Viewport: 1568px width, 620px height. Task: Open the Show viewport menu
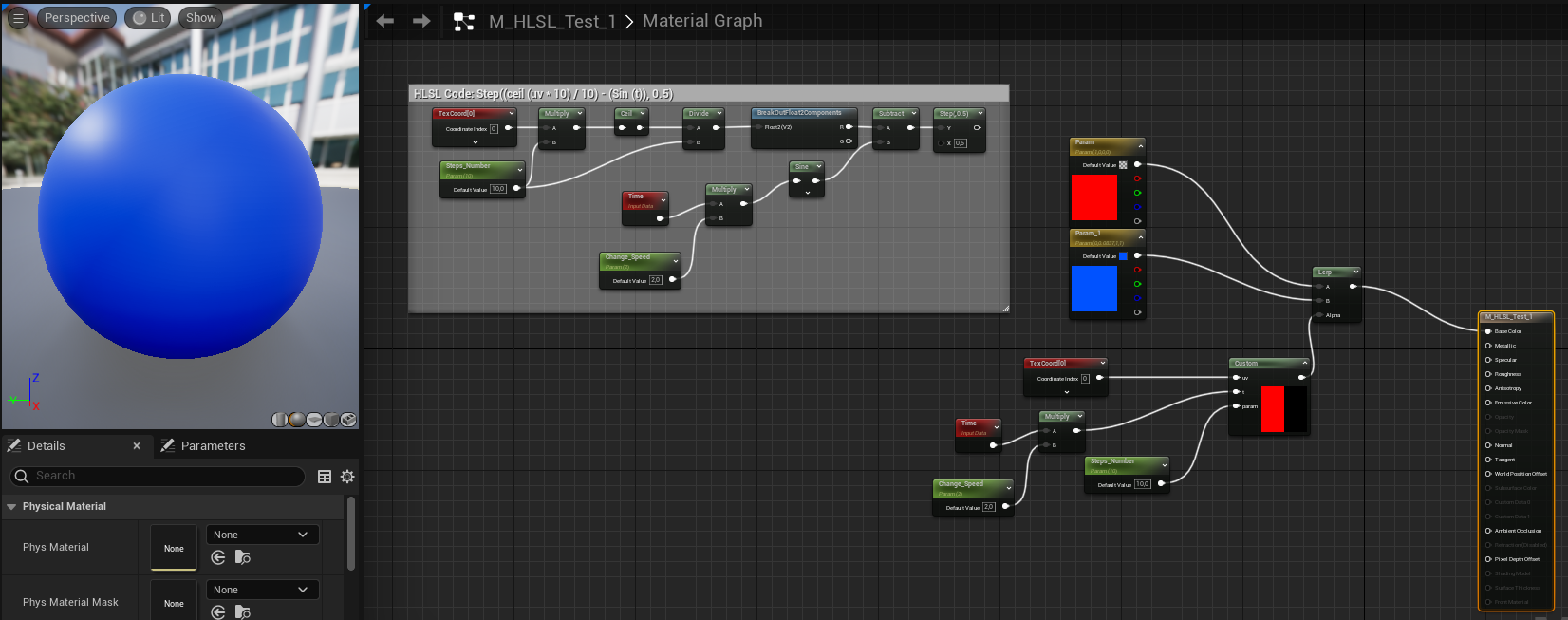[200, 18]
